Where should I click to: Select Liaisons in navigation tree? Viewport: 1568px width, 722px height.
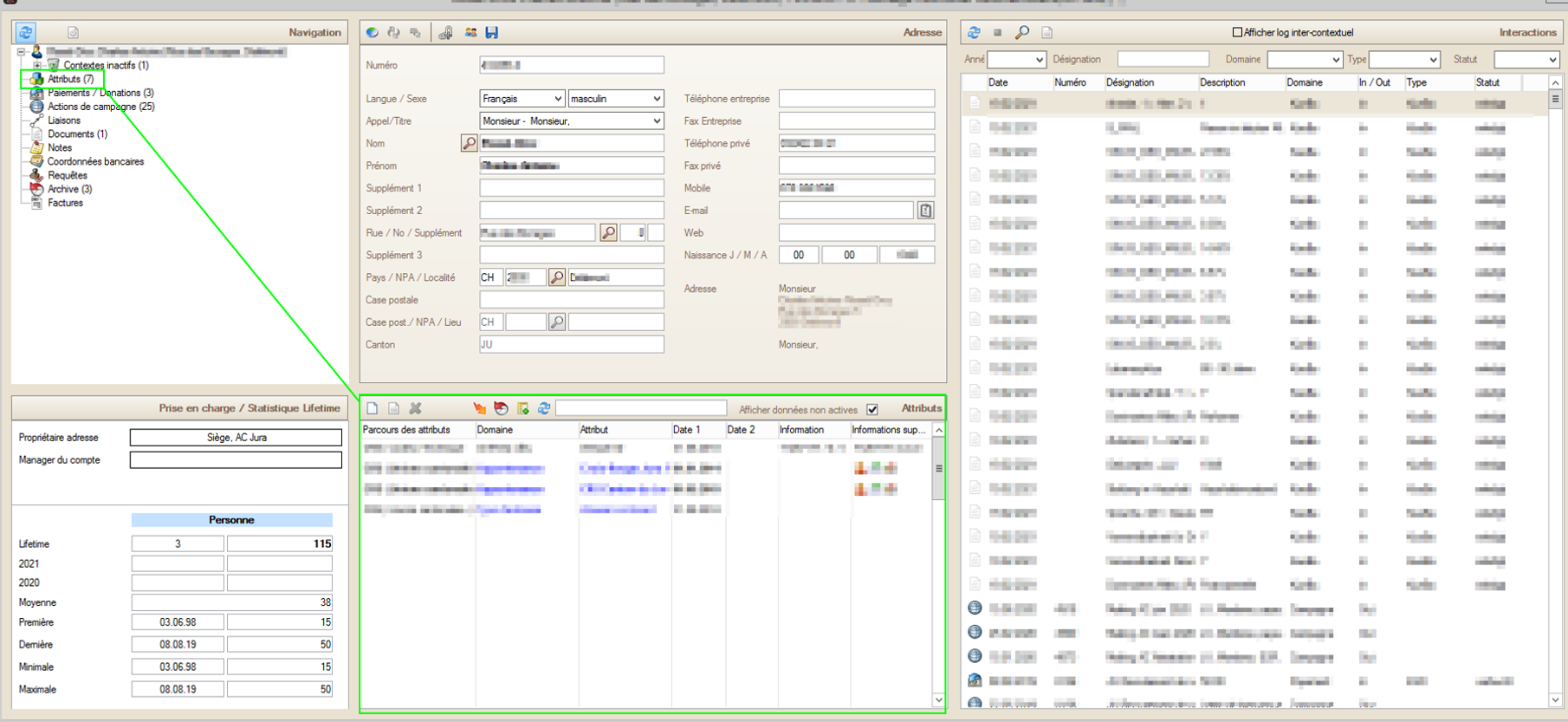coord(64,120)
